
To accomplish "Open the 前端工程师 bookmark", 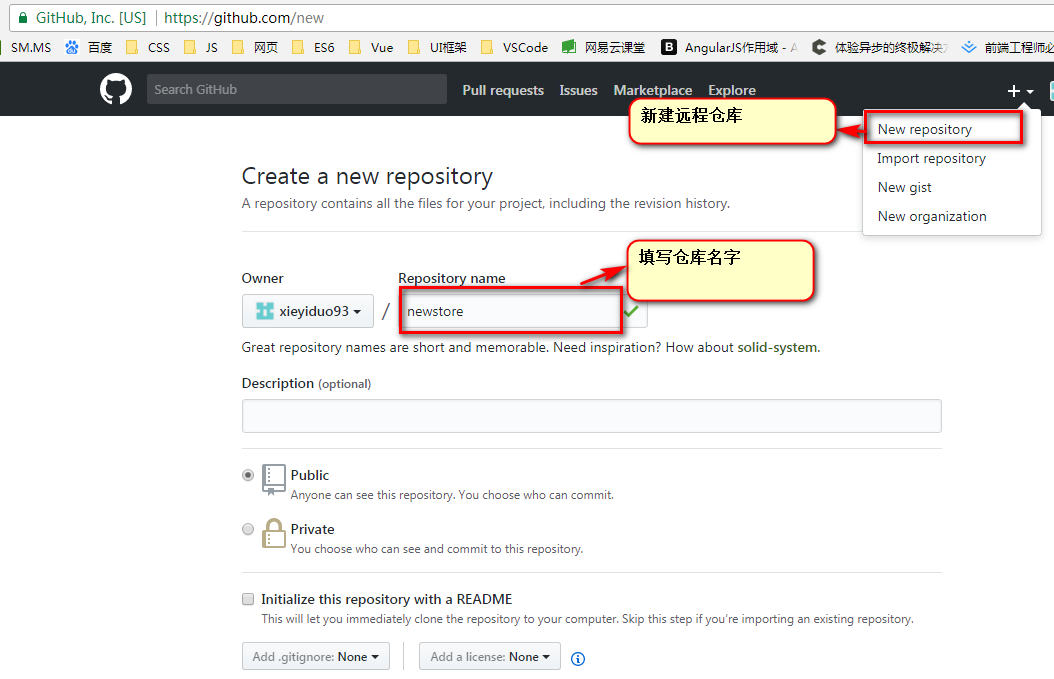I will (x=1007, y=47).
